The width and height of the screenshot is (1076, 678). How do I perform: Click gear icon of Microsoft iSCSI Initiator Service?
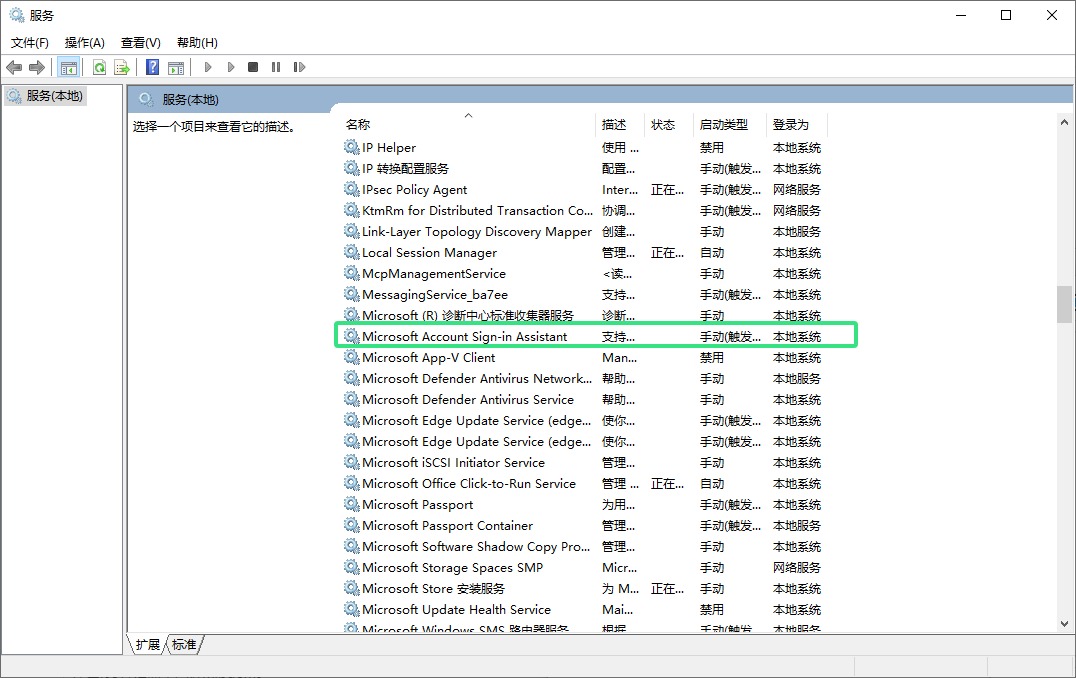351,462
